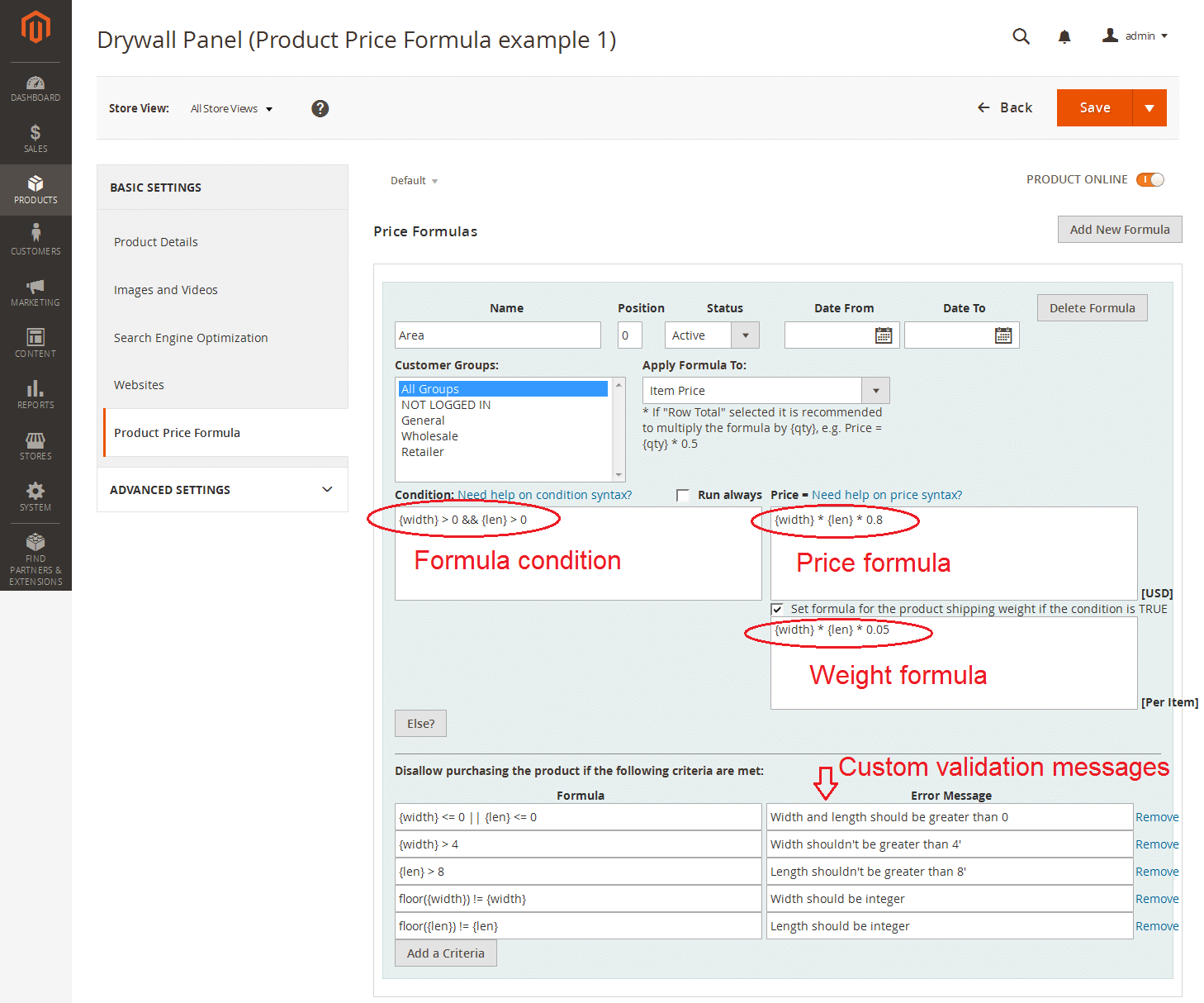This screenshot has height=1003, width=1204.
Task: Click the search magnifier icon
Action: tap(1021, 36)
